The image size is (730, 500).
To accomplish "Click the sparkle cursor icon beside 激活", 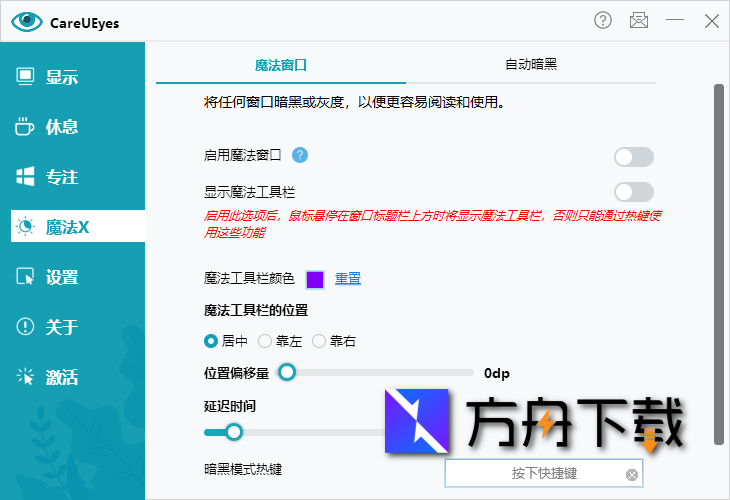I will click(x=25, y=376).
